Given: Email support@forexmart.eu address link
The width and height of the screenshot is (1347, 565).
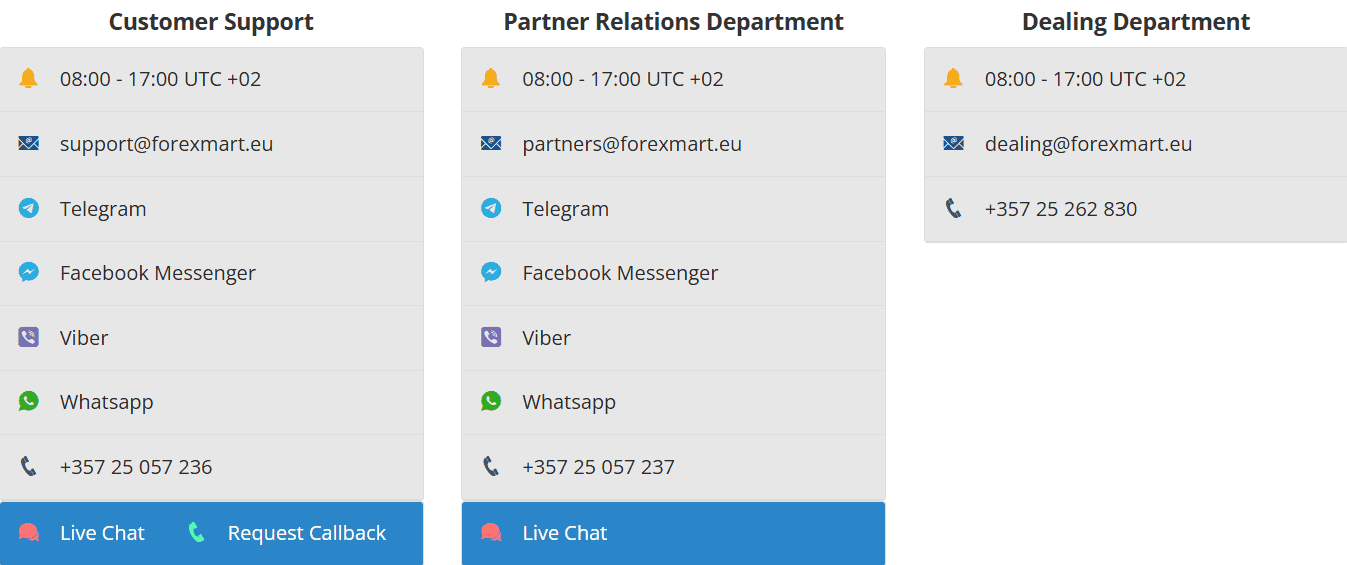Looking at the screenshot, I should coord(166,144).
